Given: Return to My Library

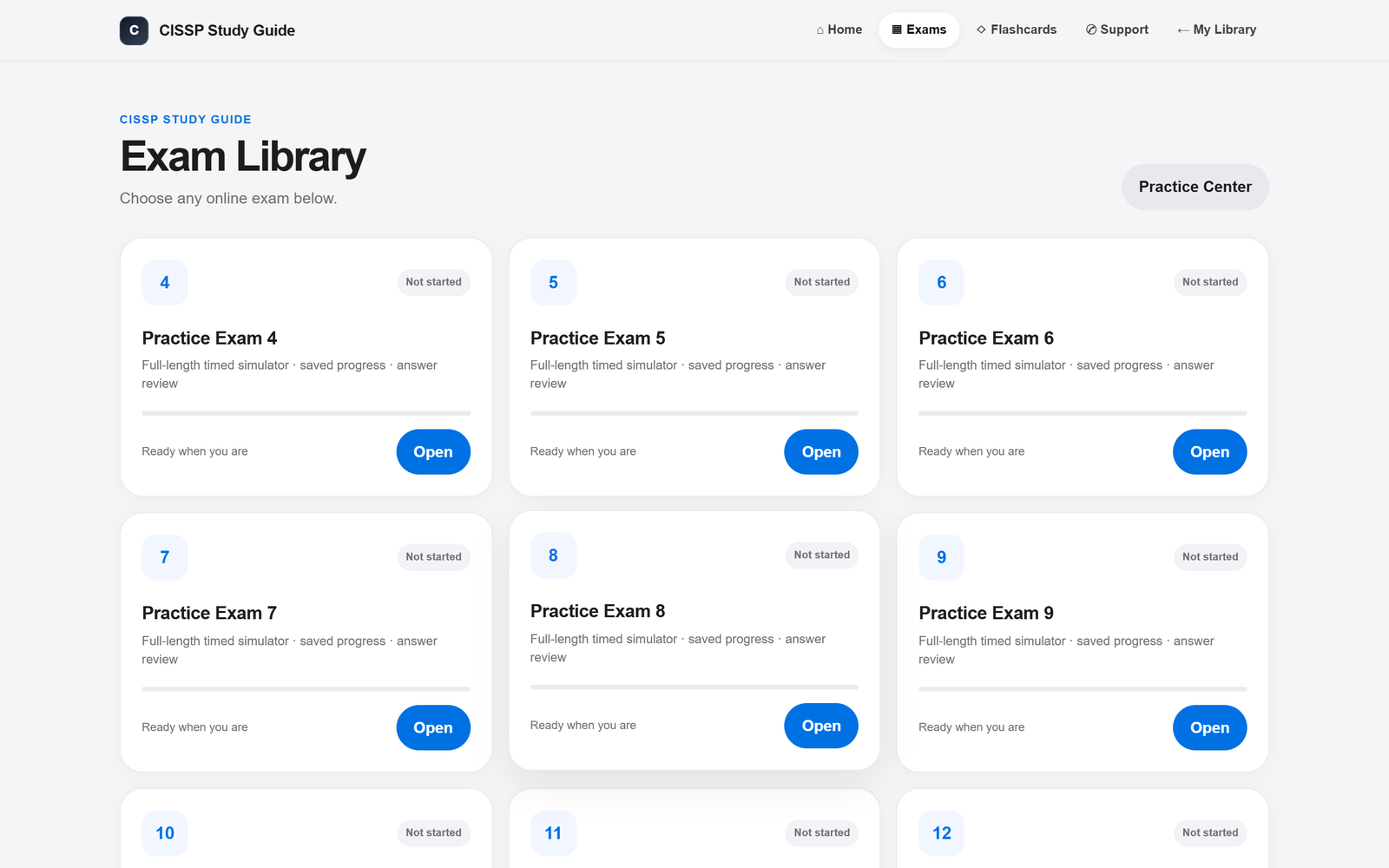Looking at the screenshot, I should 1217,30.
